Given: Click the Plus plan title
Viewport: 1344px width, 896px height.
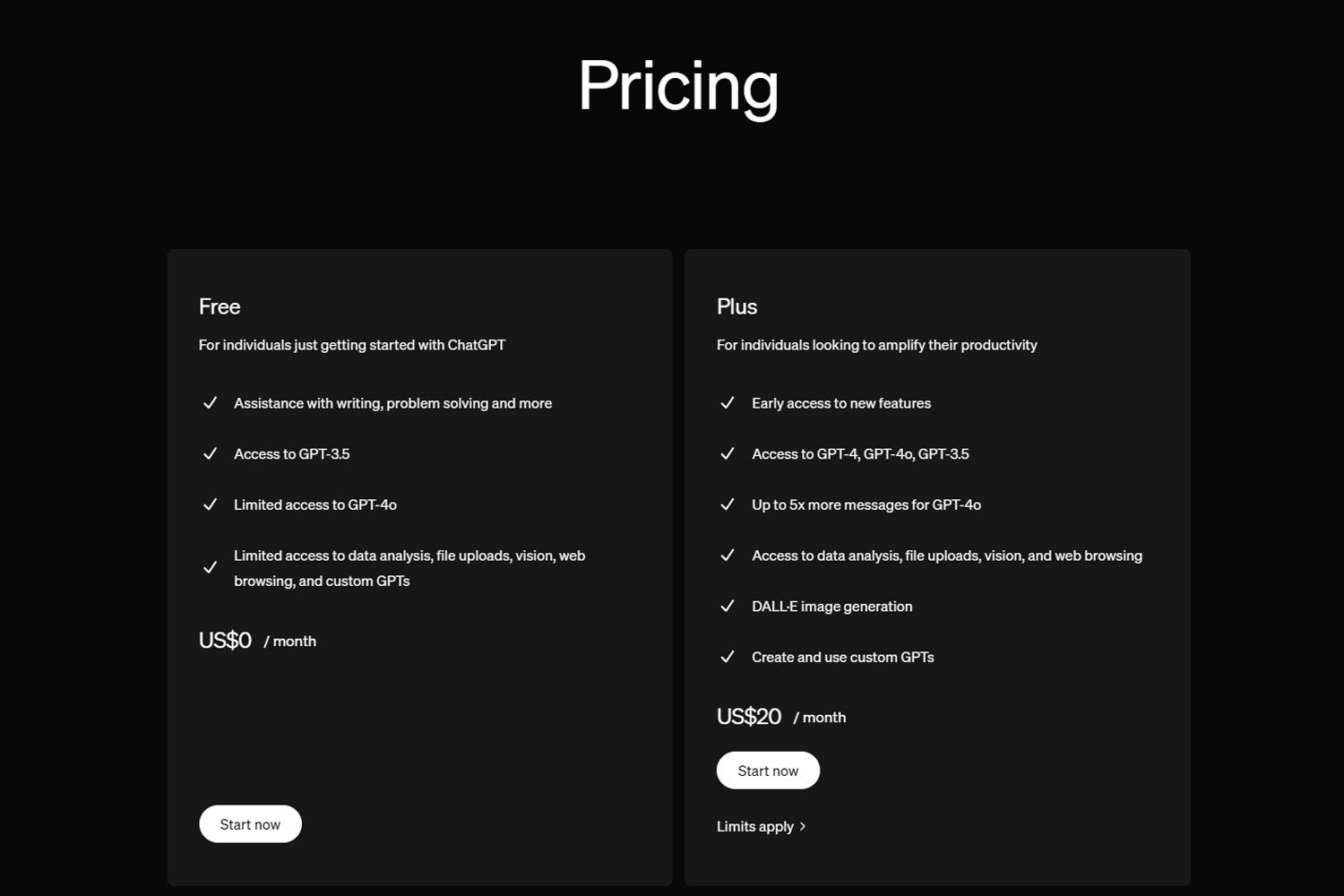Looking at the screenshot, I should point(737,306).
